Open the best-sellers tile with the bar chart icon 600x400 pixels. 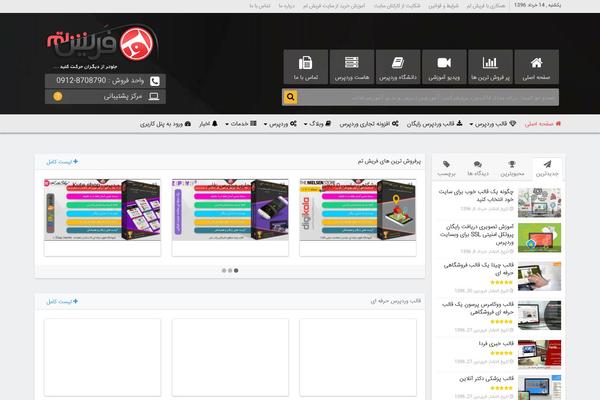(490, 67)
